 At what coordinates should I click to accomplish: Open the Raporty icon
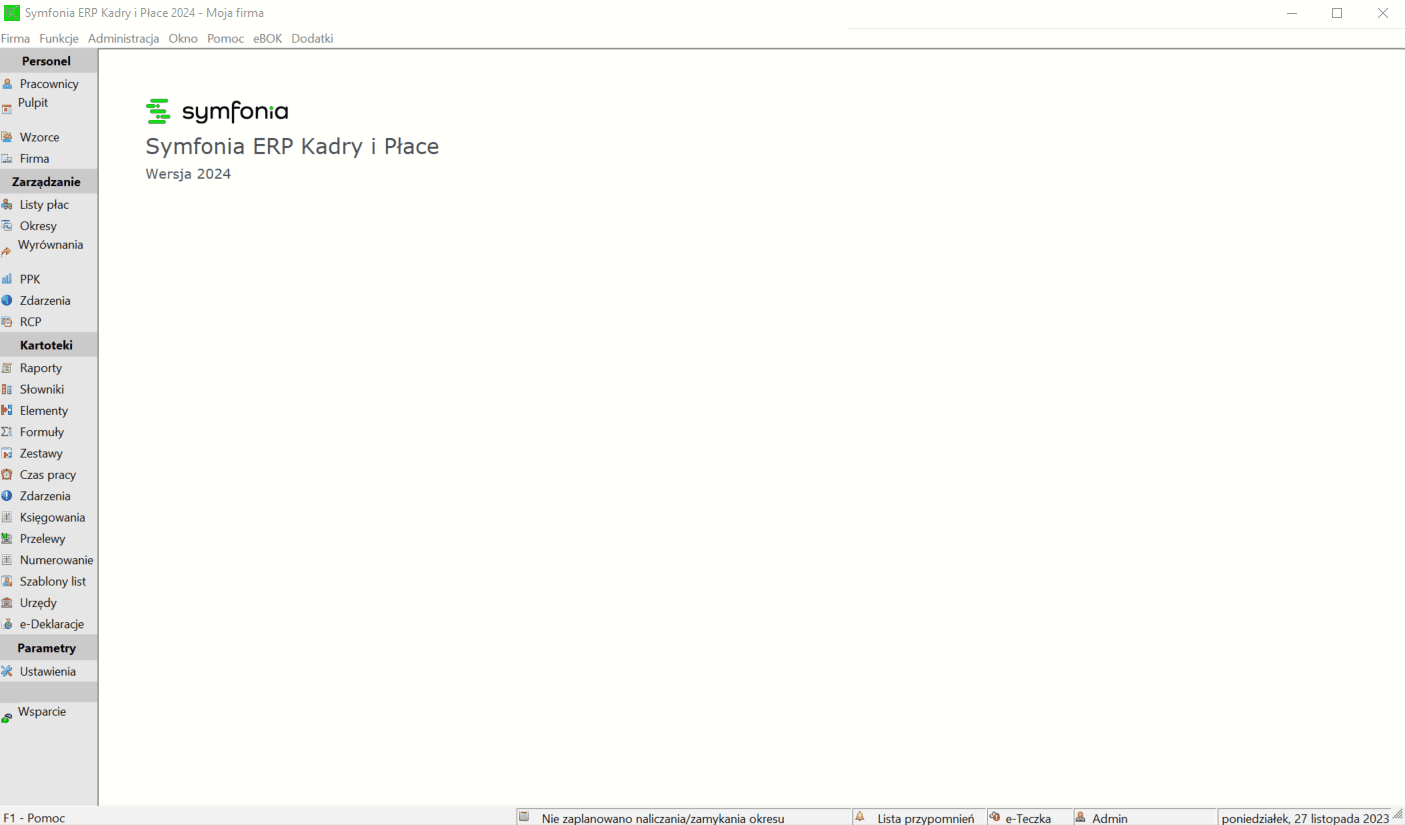7,368
